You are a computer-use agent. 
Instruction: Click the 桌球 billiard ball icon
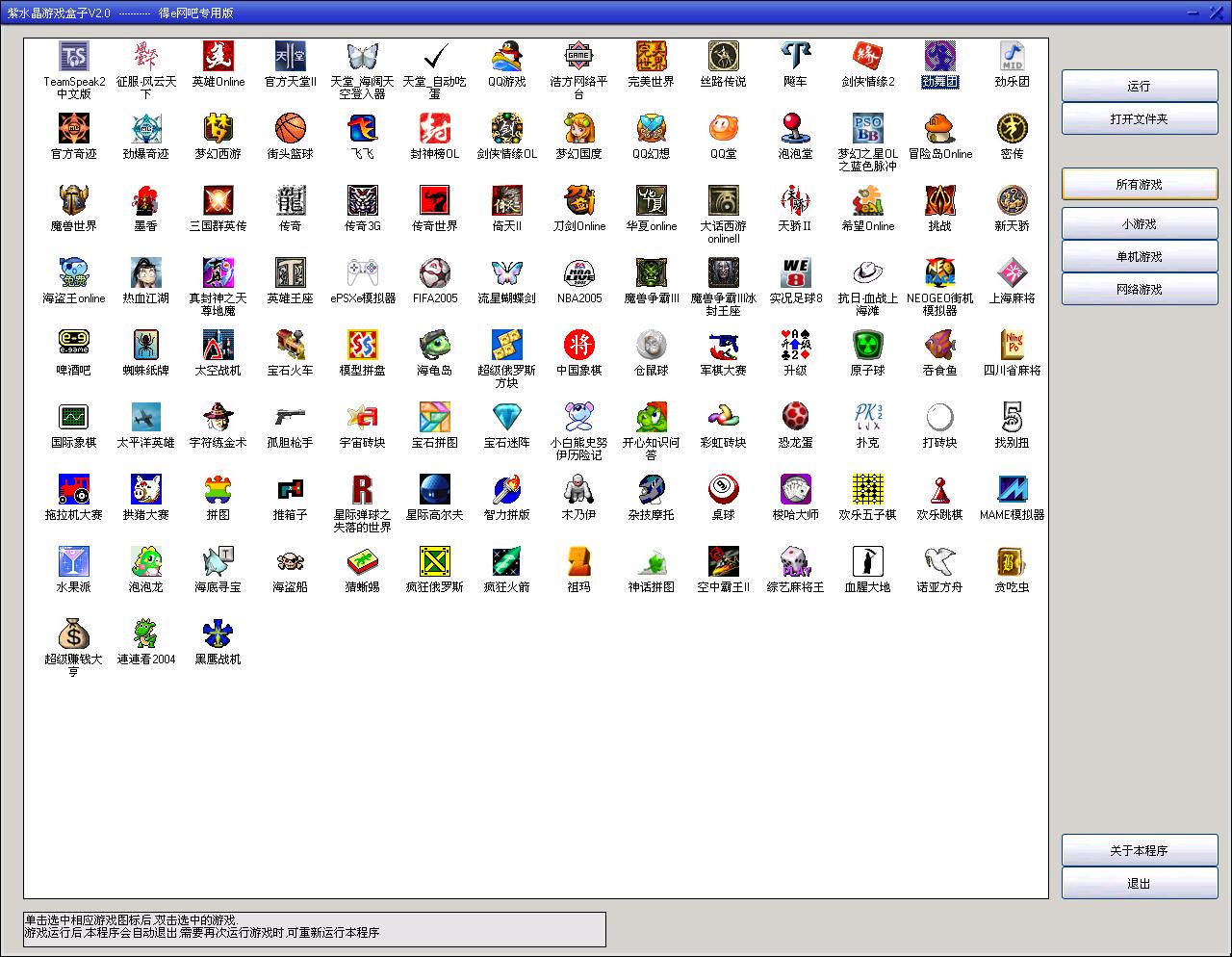(x=724, y=489)
